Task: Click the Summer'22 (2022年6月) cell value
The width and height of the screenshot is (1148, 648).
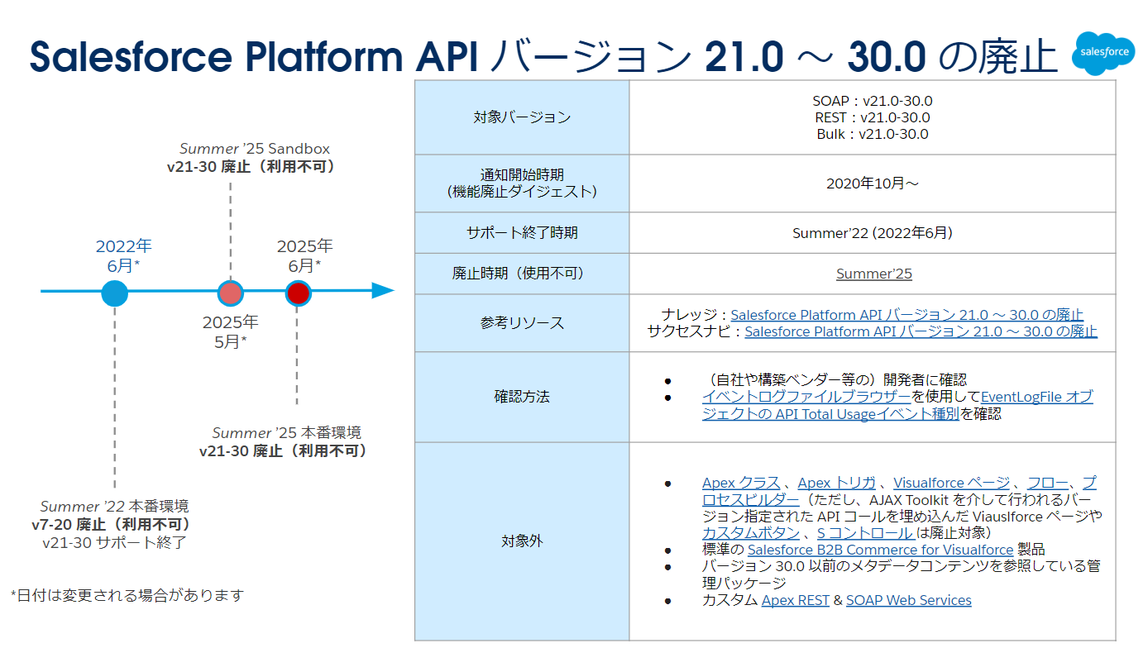Action: click(x=872, y=233)
